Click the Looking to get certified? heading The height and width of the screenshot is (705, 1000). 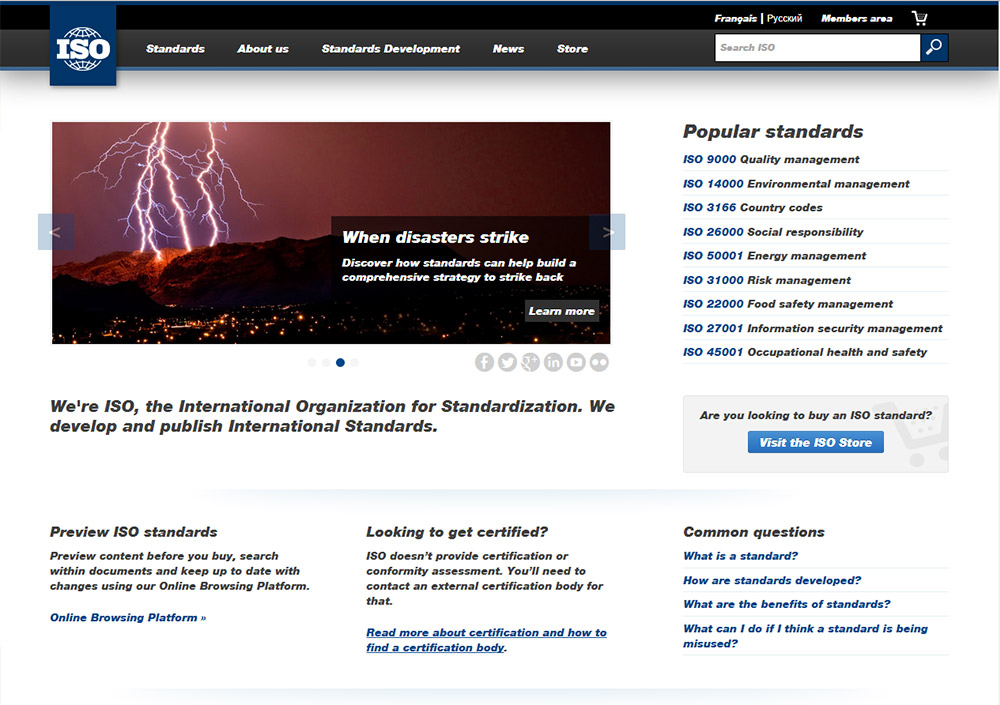(x=457, y=532)
